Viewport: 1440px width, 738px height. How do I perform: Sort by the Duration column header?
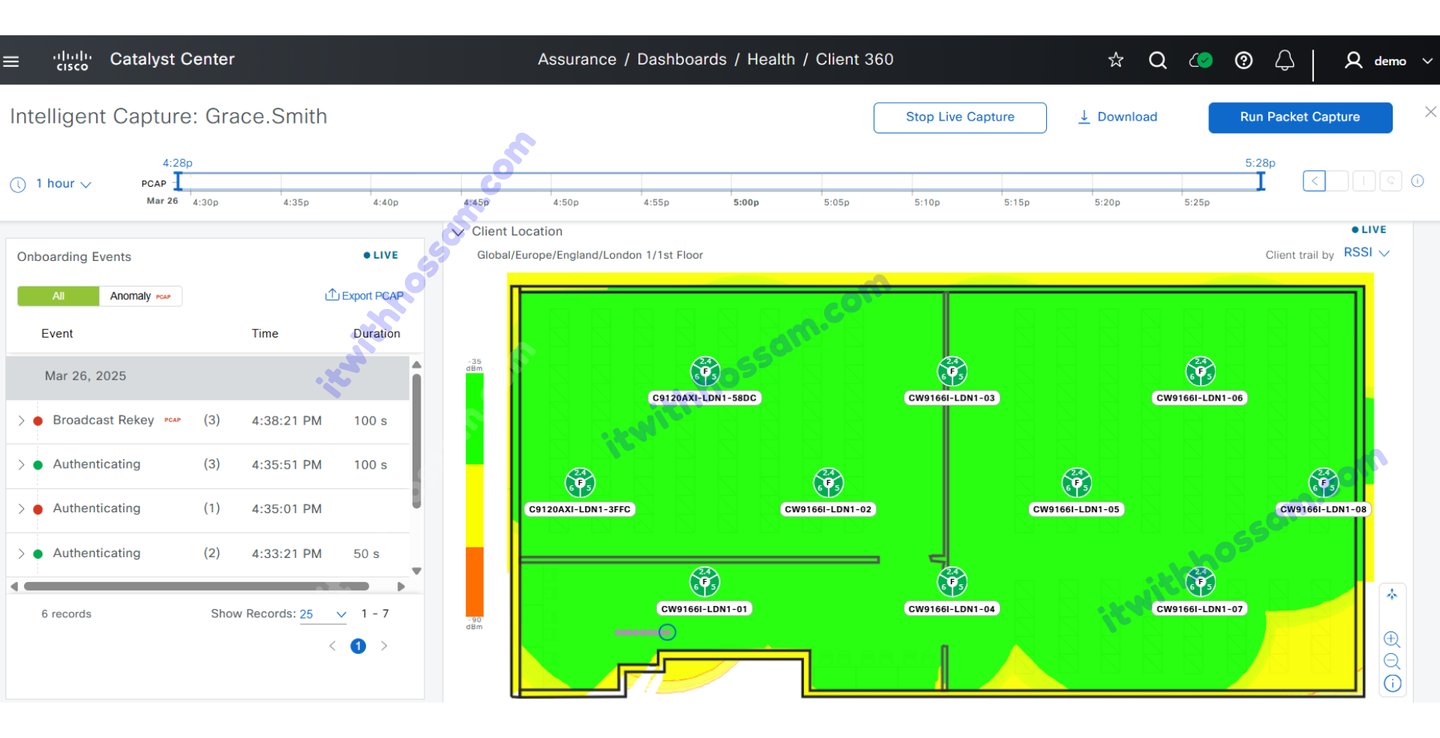[x=377, y=334]
